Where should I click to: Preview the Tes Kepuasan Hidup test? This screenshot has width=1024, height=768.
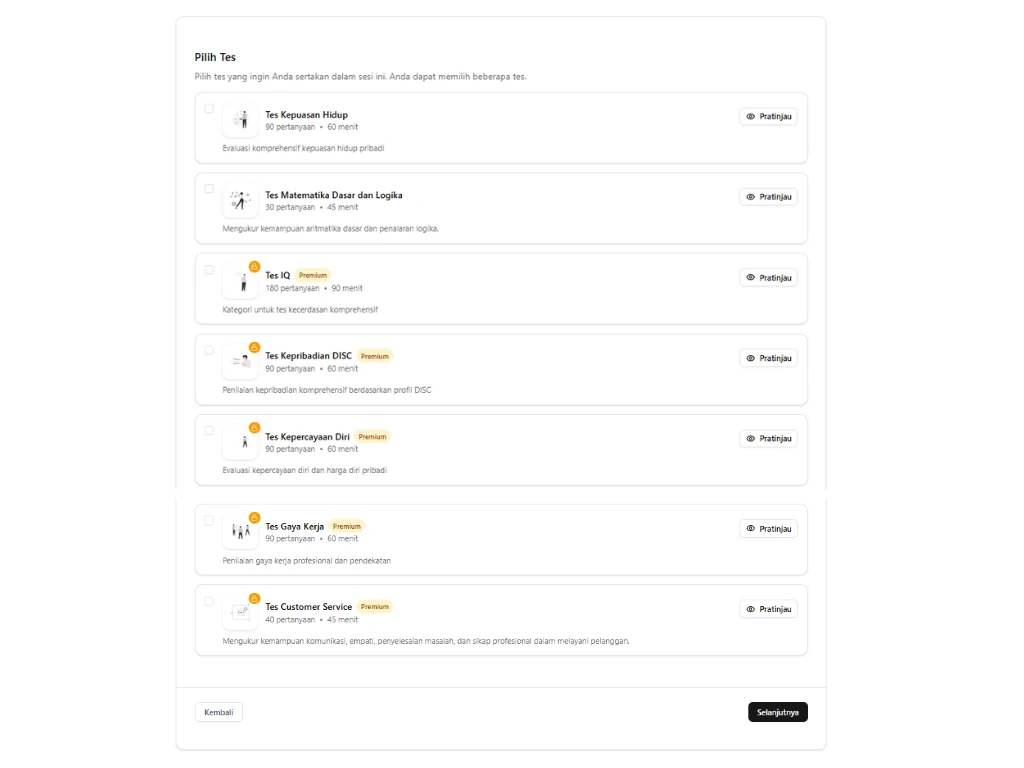768,117
